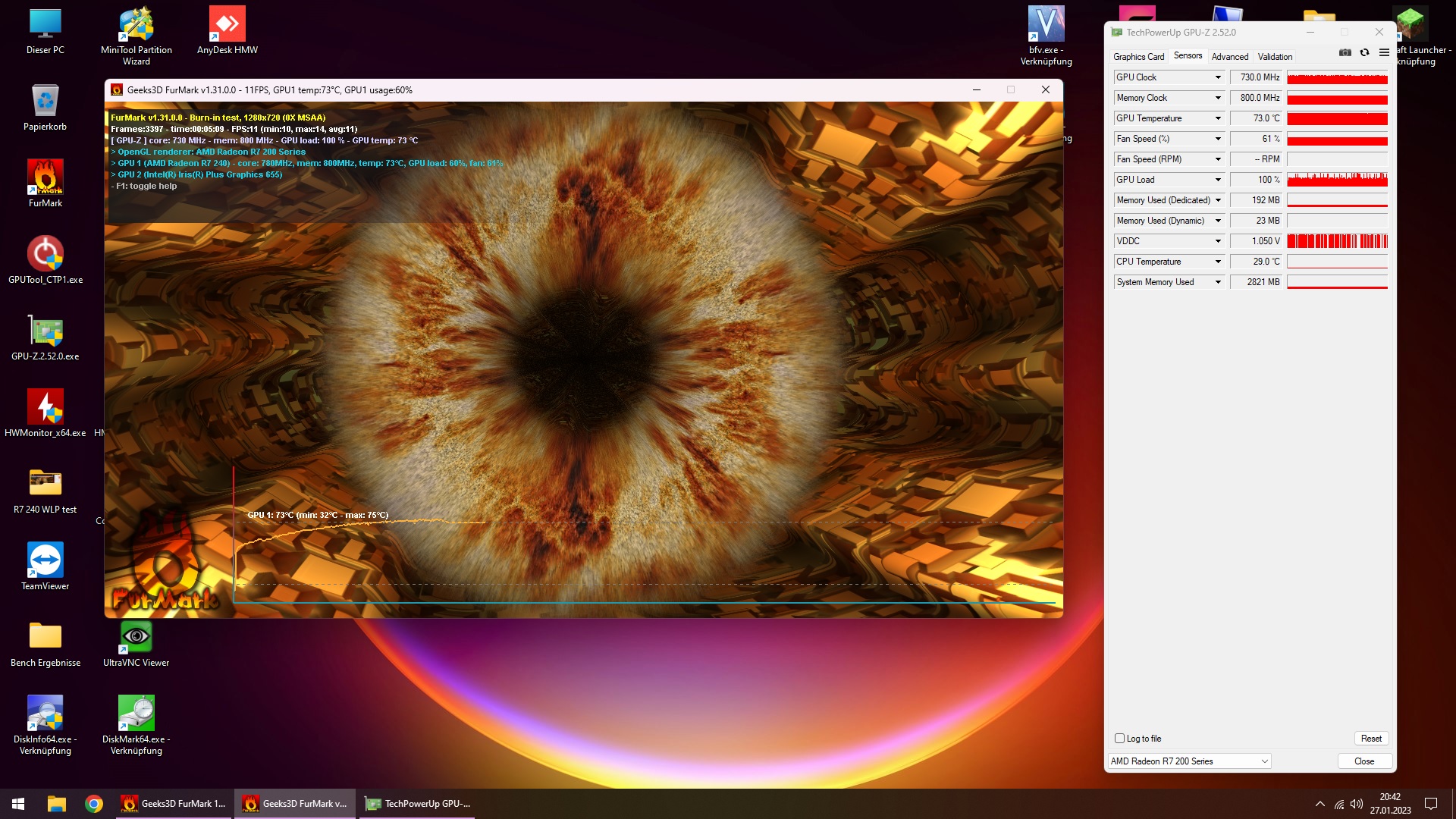Click the Chrome icon in the taskbar

(94, 804)
